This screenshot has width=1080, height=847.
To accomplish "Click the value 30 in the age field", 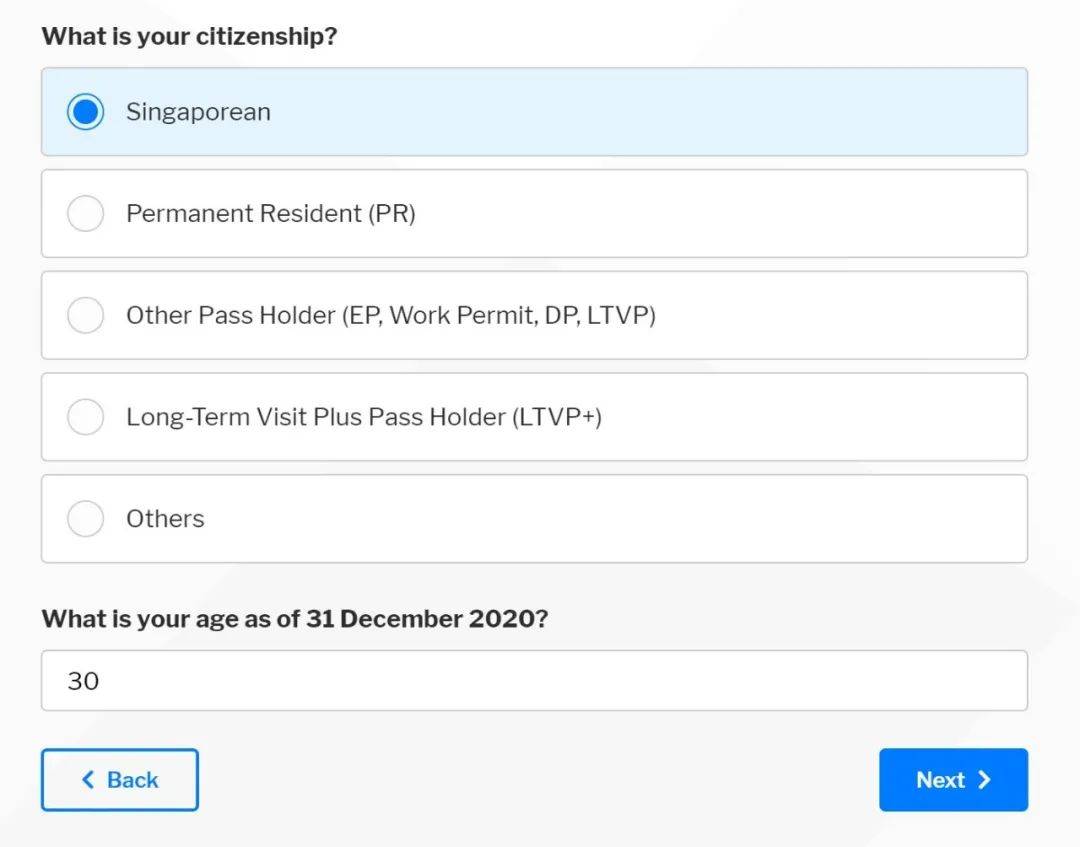I will (83, 681).
